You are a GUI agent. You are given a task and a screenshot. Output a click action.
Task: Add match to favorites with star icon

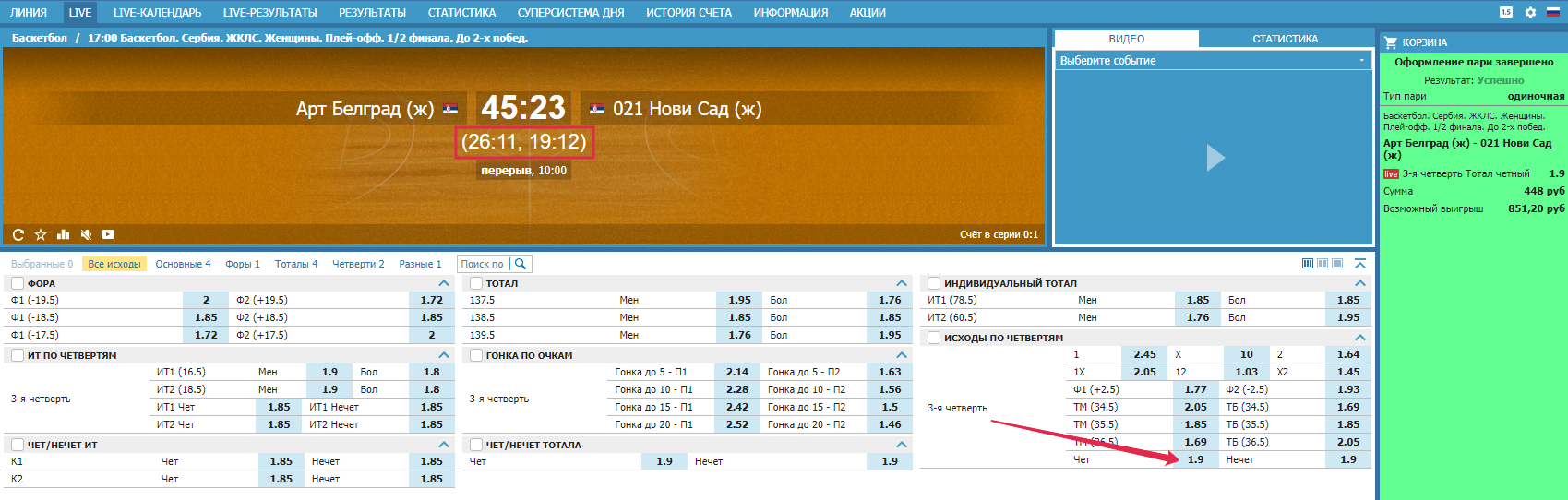pos(41,234)
